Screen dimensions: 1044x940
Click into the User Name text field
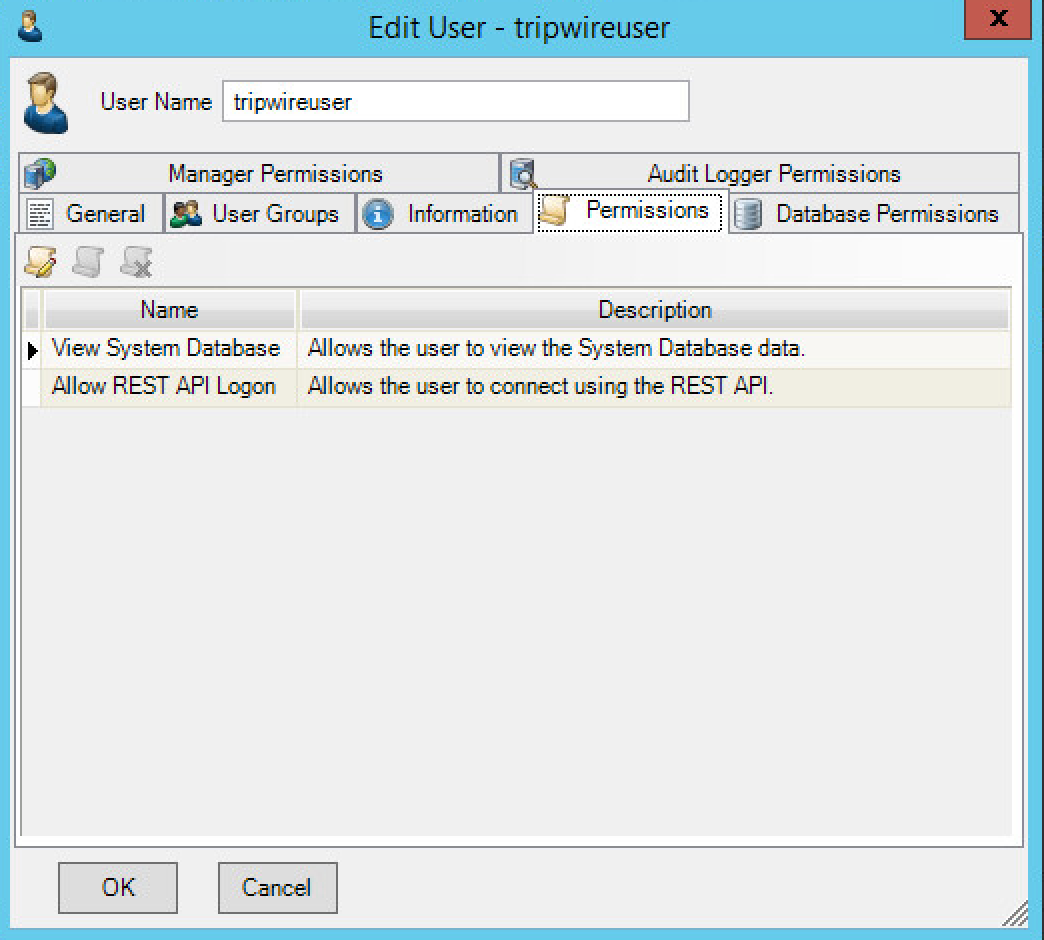click(x=455, y=102)
